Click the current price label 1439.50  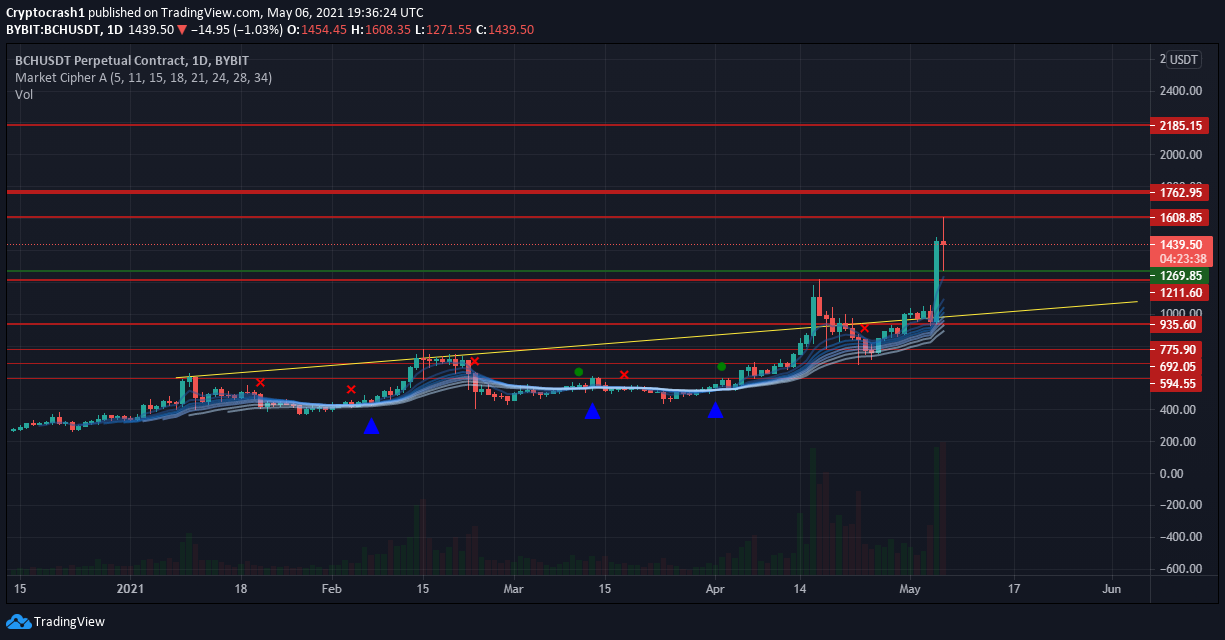click(x=1181, y=244)
